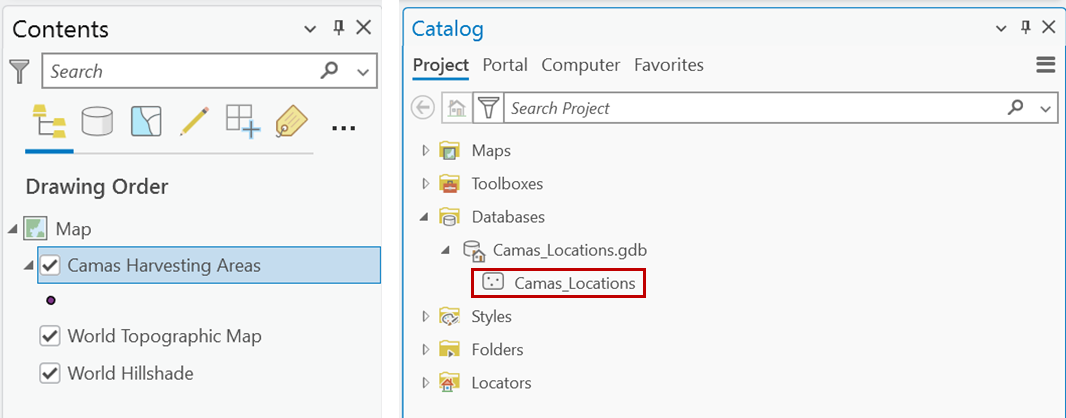Click the List By Editing pencil icon
The image size is (1066, 418).
(x=194, y=122)
